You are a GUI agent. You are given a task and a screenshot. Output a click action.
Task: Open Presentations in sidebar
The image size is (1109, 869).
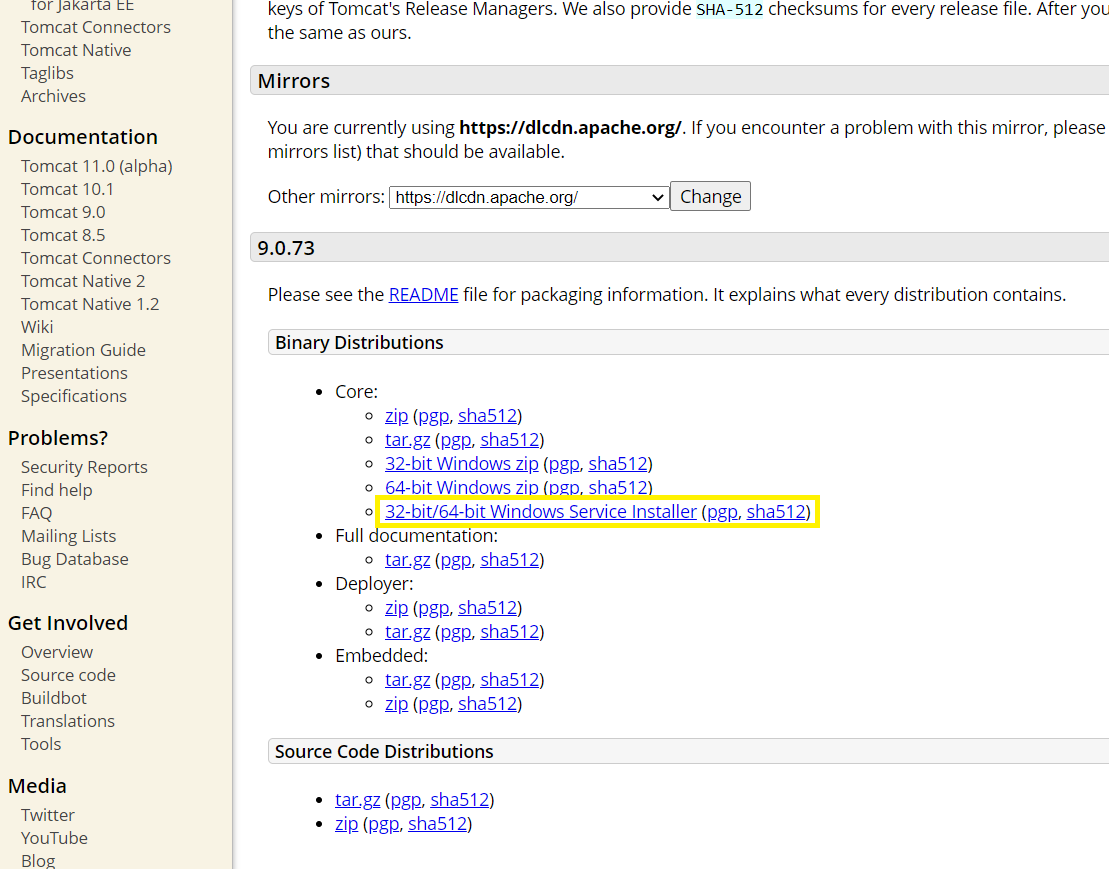pyautogui.click(x=74, y=373)
